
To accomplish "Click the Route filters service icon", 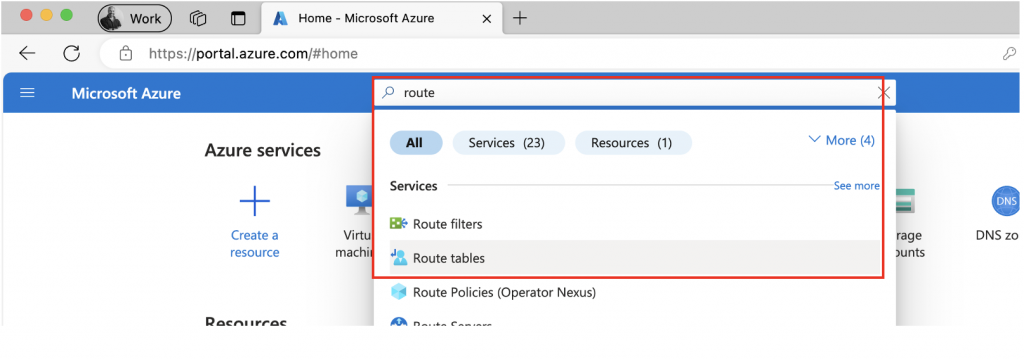I will pos(399,224).
